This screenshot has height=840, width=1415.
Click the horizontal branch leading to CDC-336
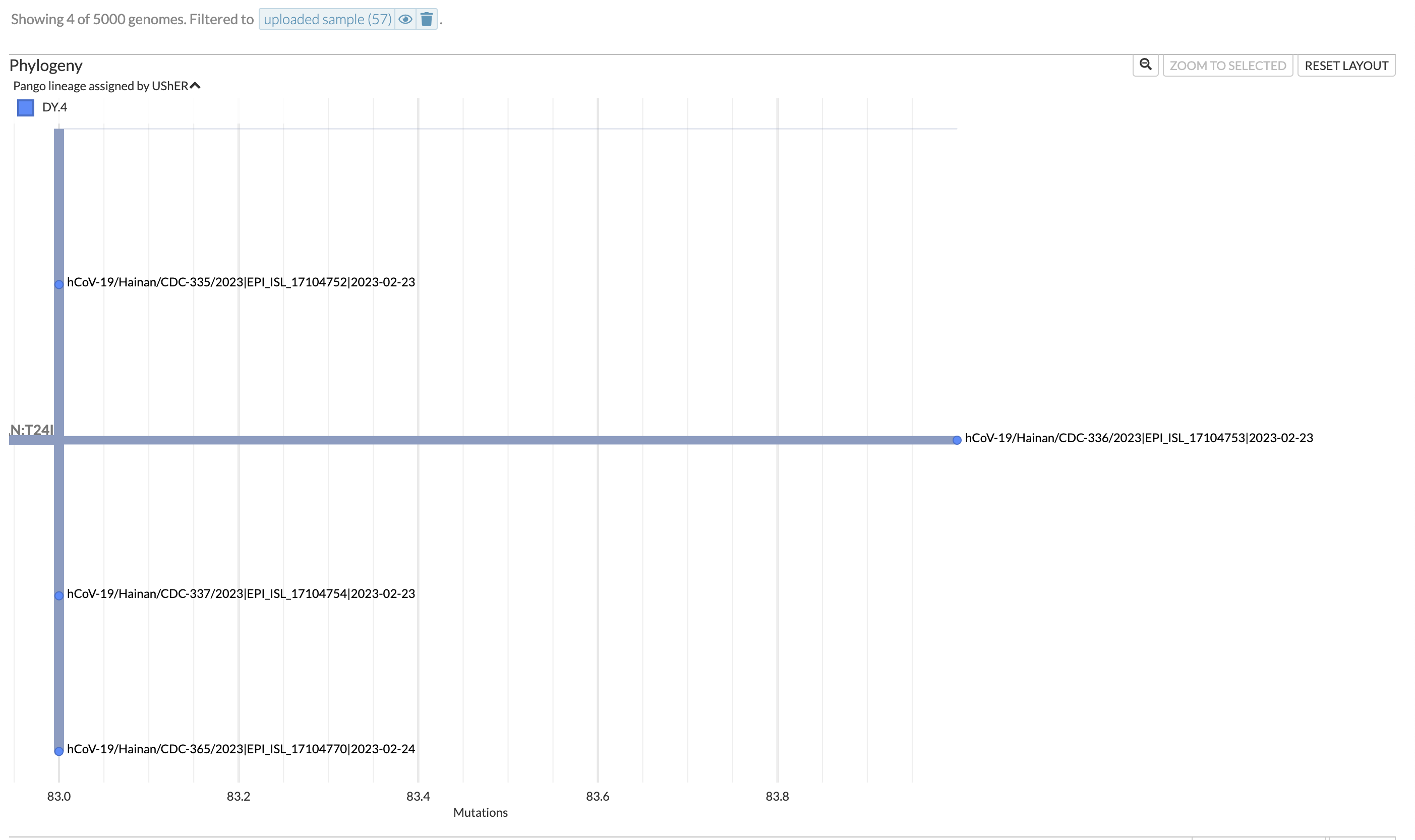click(x=509, y=440)
